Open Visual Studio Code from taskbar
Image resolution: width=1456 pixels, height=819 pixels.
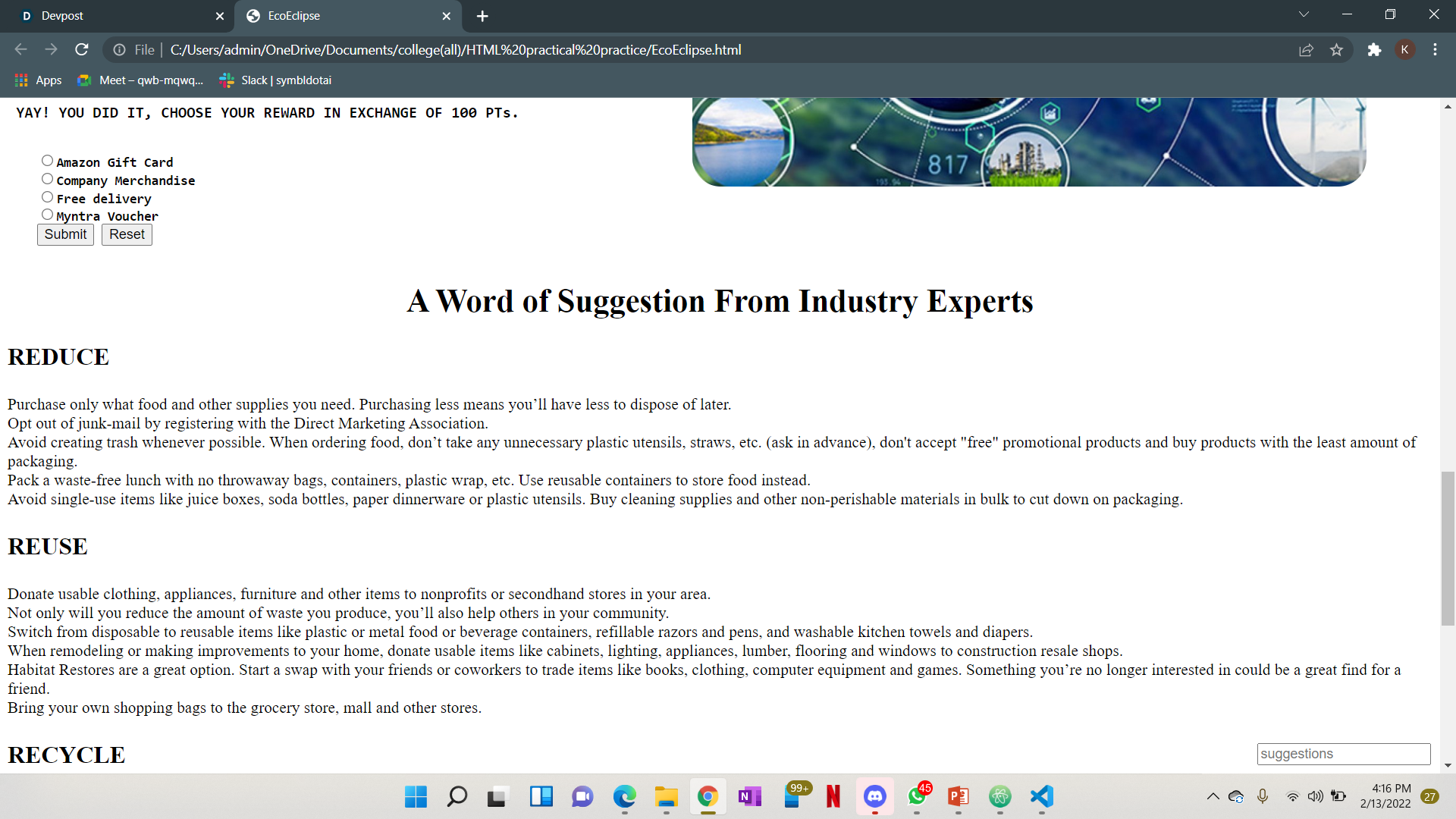pos(1042,796)
